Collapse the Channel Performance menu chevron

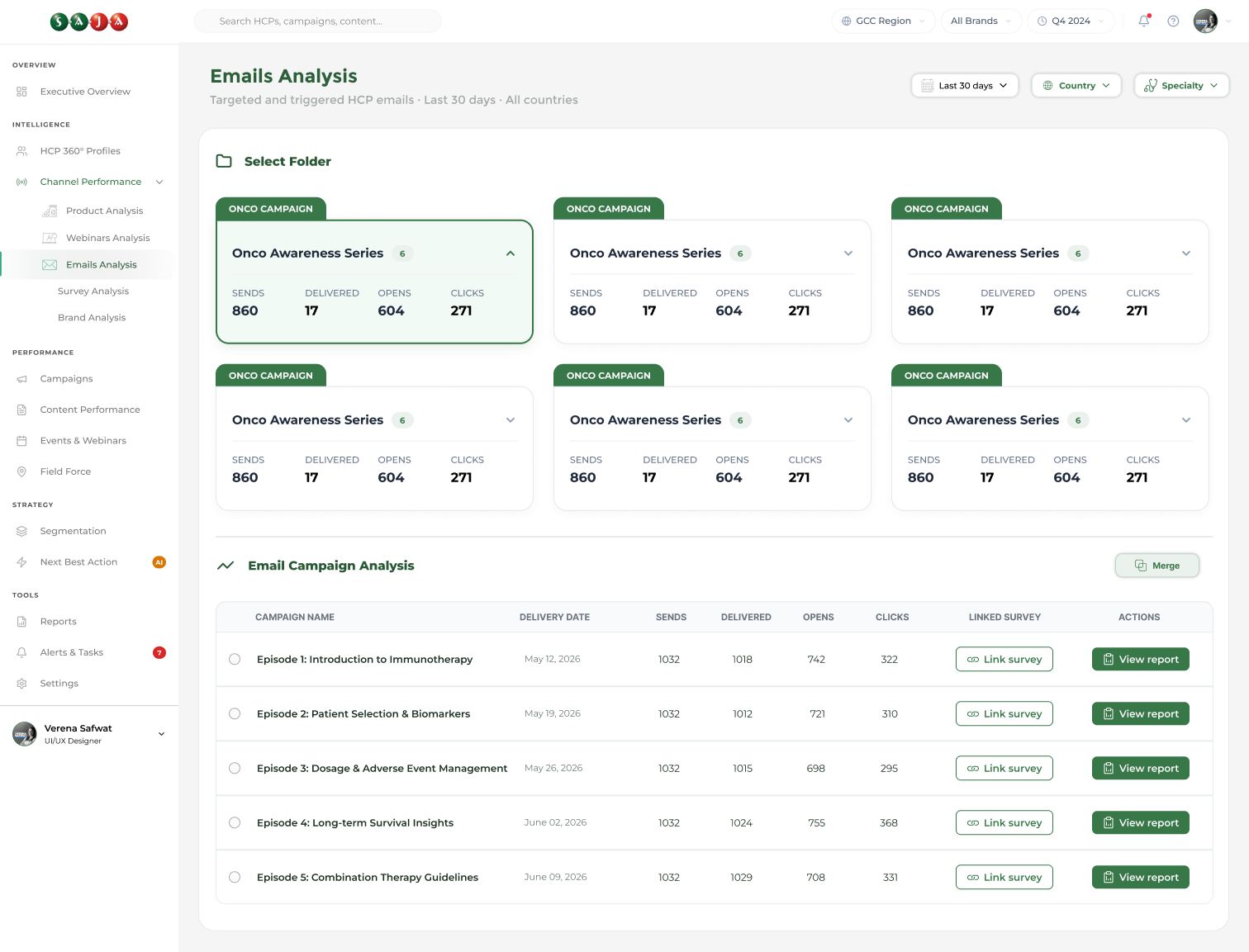(159, 182)
